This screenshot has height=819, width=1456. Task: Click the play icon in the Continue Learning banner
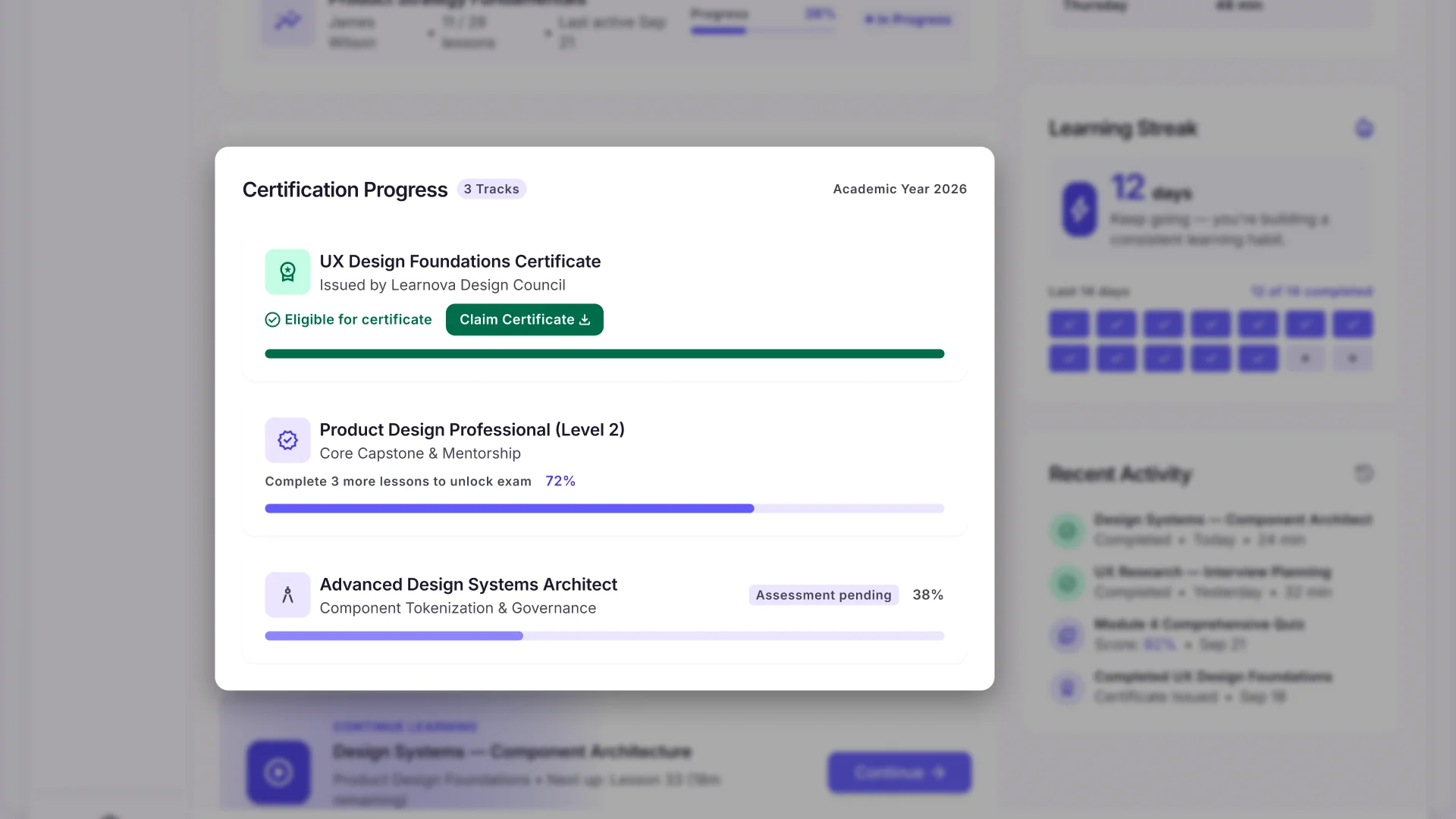[x=278, y=772]
